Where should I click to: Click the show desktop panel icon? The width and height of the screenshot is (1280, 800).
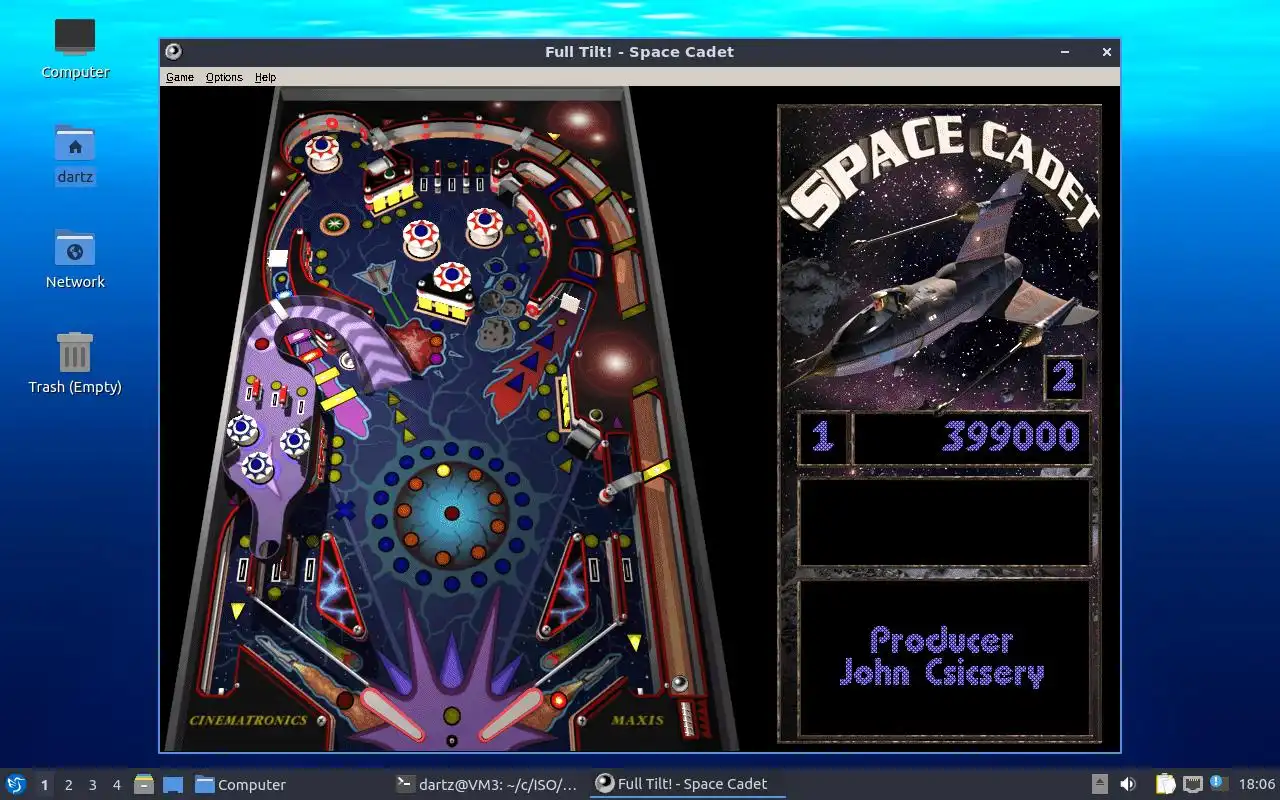172,784
